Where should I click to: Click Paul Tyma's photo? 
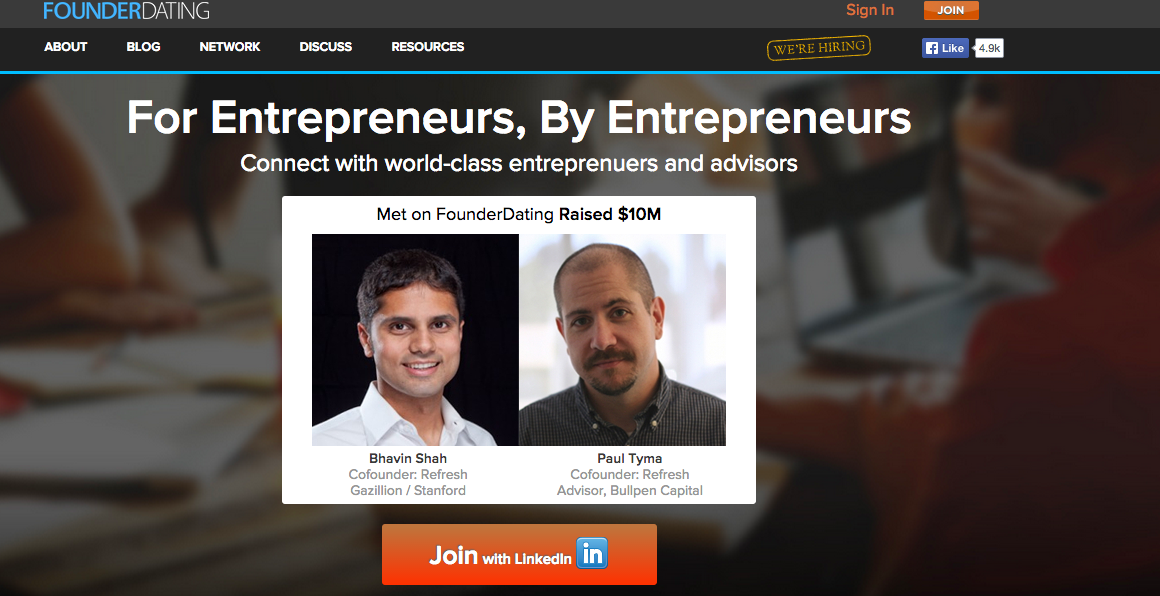[x=622, y=340]
